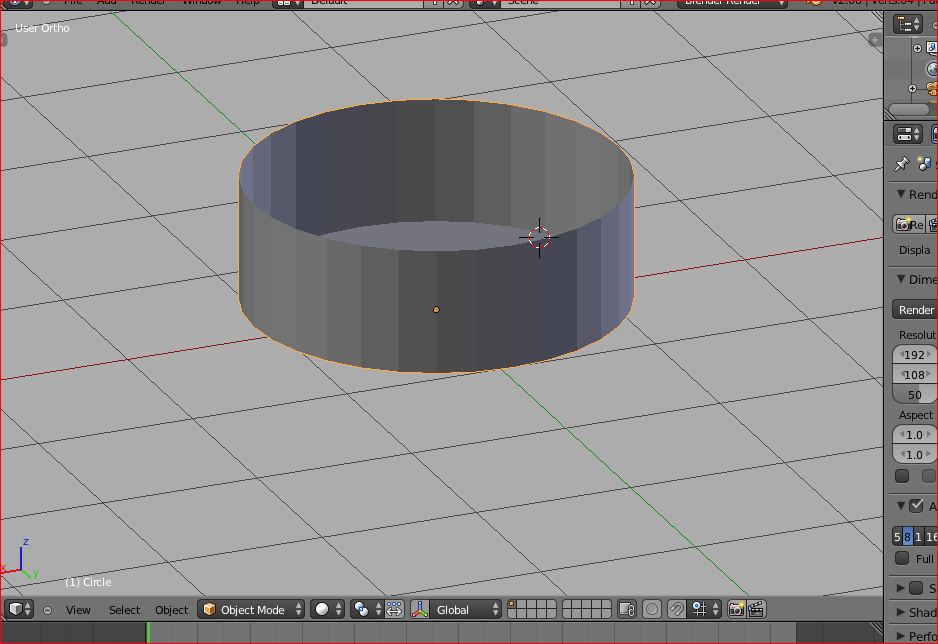This screenshot has height=644, width=938.
Task: Collapse the Dimensions panel
Action: [x=901, y=280]
